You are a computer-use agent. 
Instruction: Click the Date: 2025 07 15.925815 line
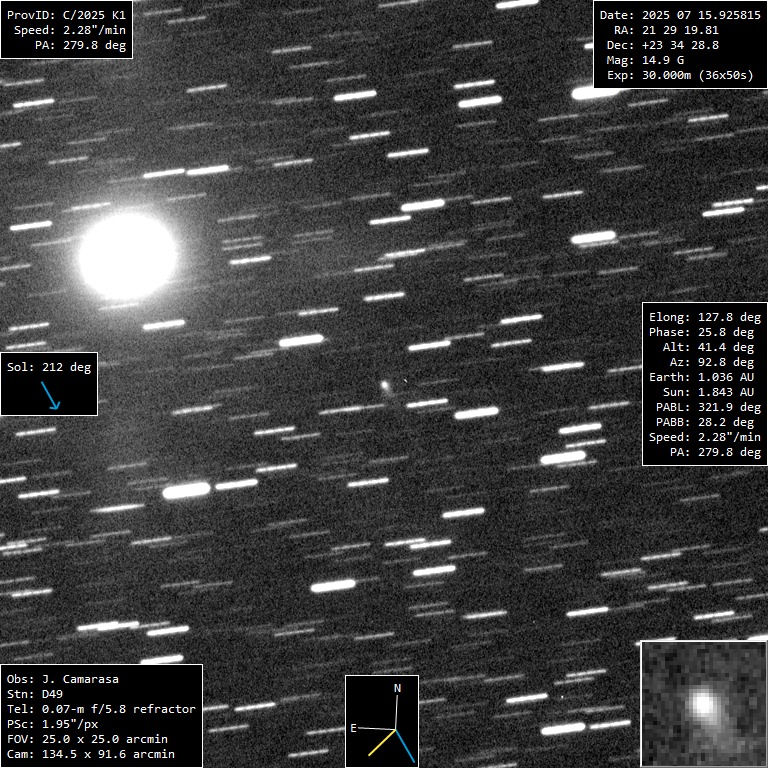(x=680, y=15)
